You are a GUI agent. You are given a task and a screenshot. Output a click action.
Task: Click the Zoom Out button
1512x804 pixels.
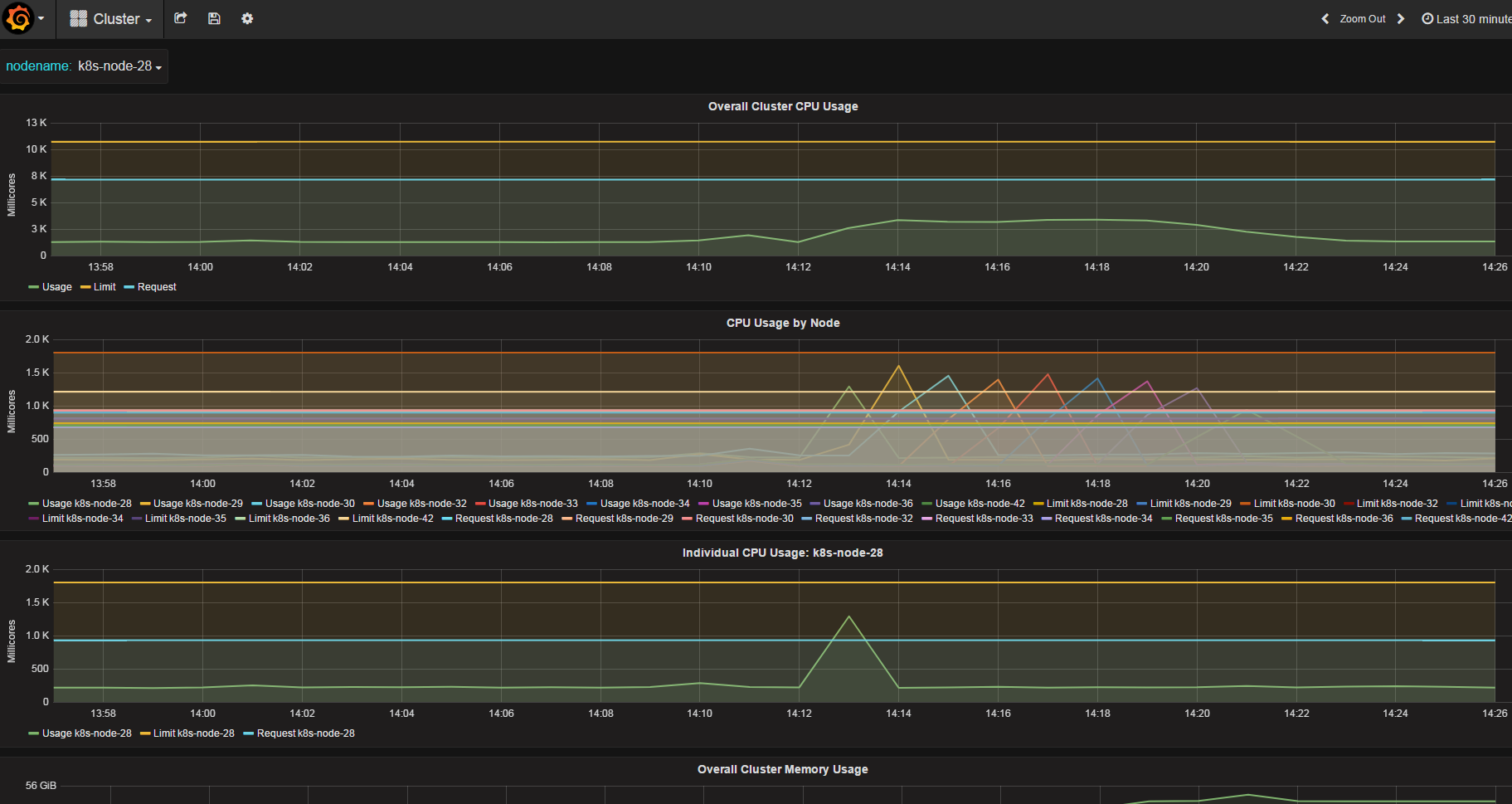1362,18
